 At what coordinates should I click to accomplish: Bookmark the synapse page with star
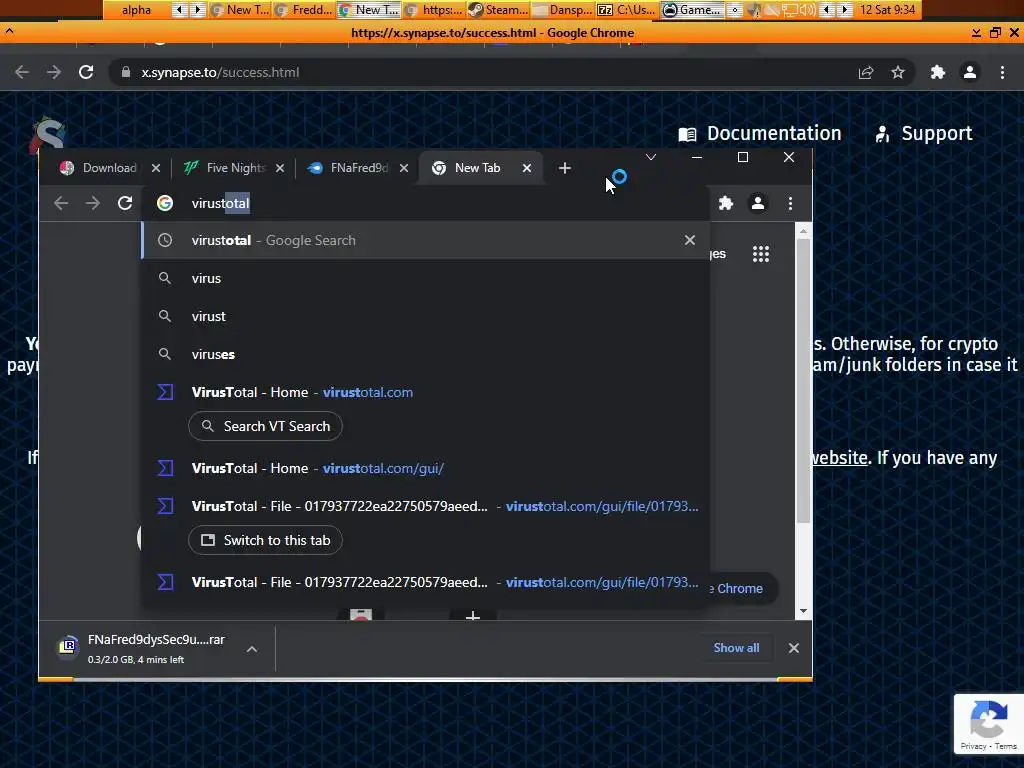point(898,72)
